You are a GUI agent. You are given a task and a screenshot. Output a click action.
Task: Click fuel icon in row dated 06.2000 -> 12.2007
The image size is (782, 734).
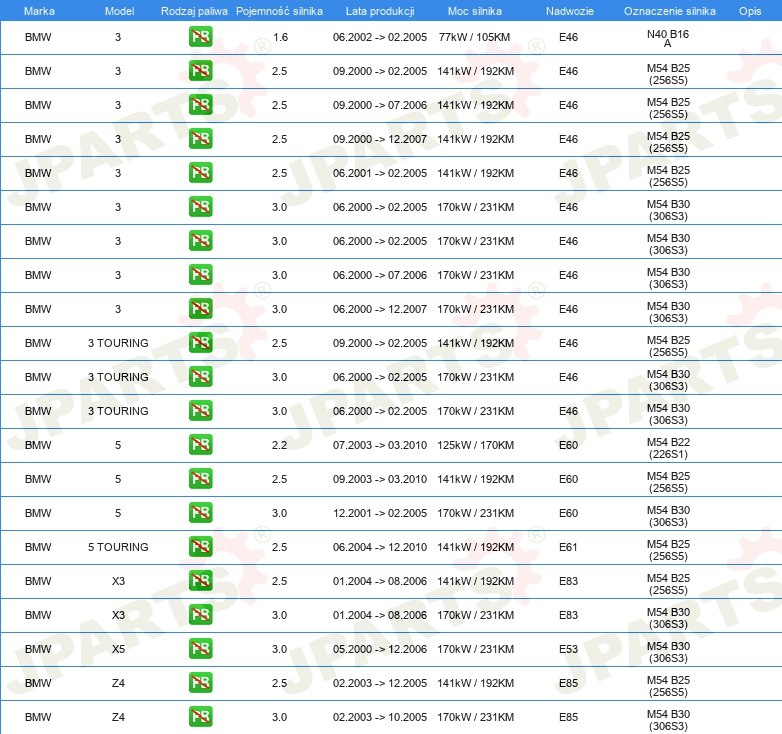point(200,309)
